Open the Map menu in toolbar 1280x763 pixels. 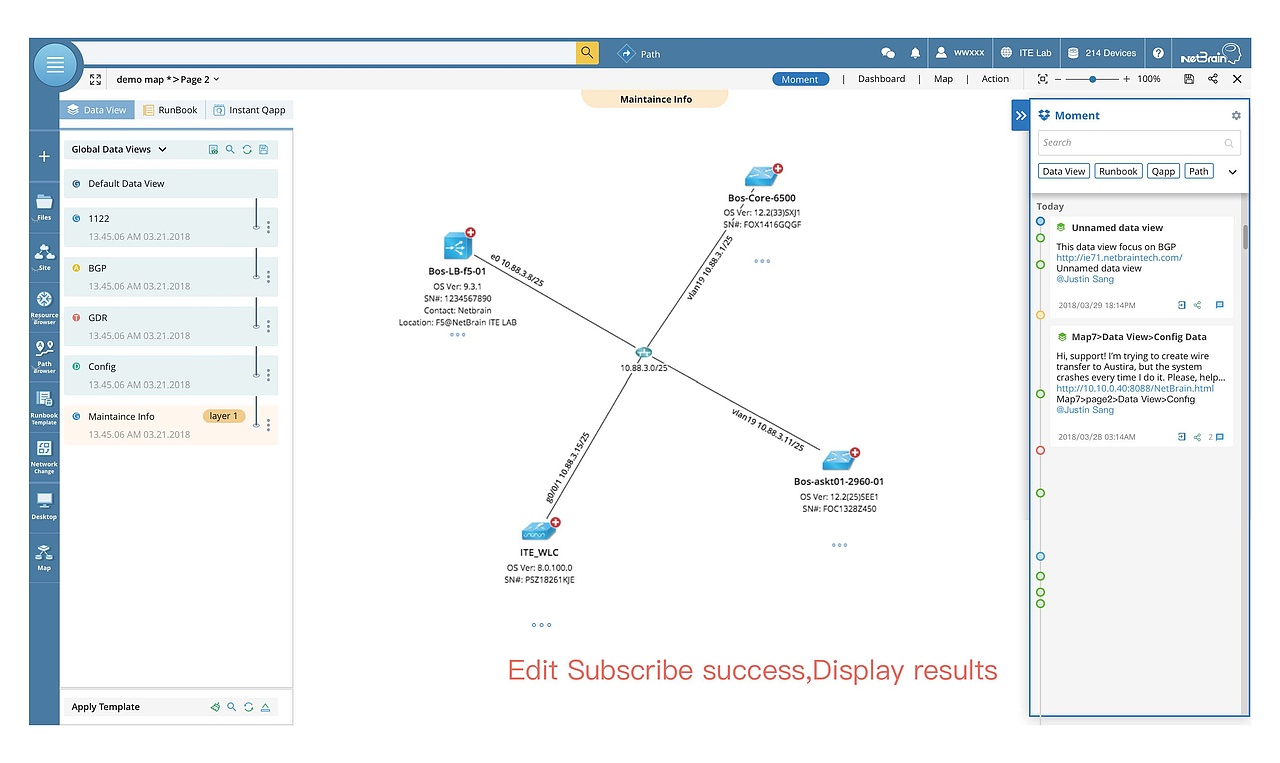click(x=943, y=79)
